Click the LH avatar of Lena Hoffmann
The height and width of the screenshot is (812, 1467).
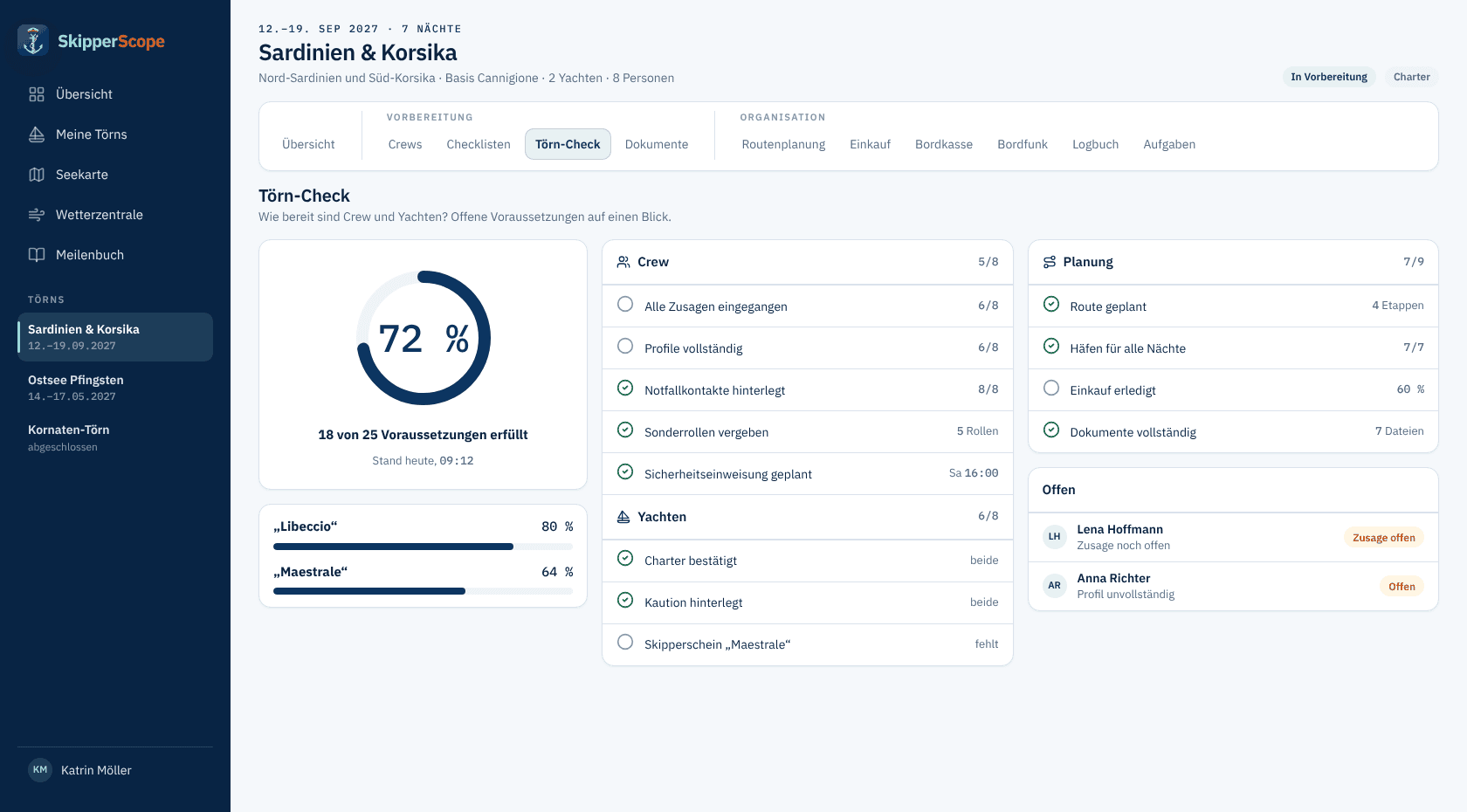[1055, 537]
